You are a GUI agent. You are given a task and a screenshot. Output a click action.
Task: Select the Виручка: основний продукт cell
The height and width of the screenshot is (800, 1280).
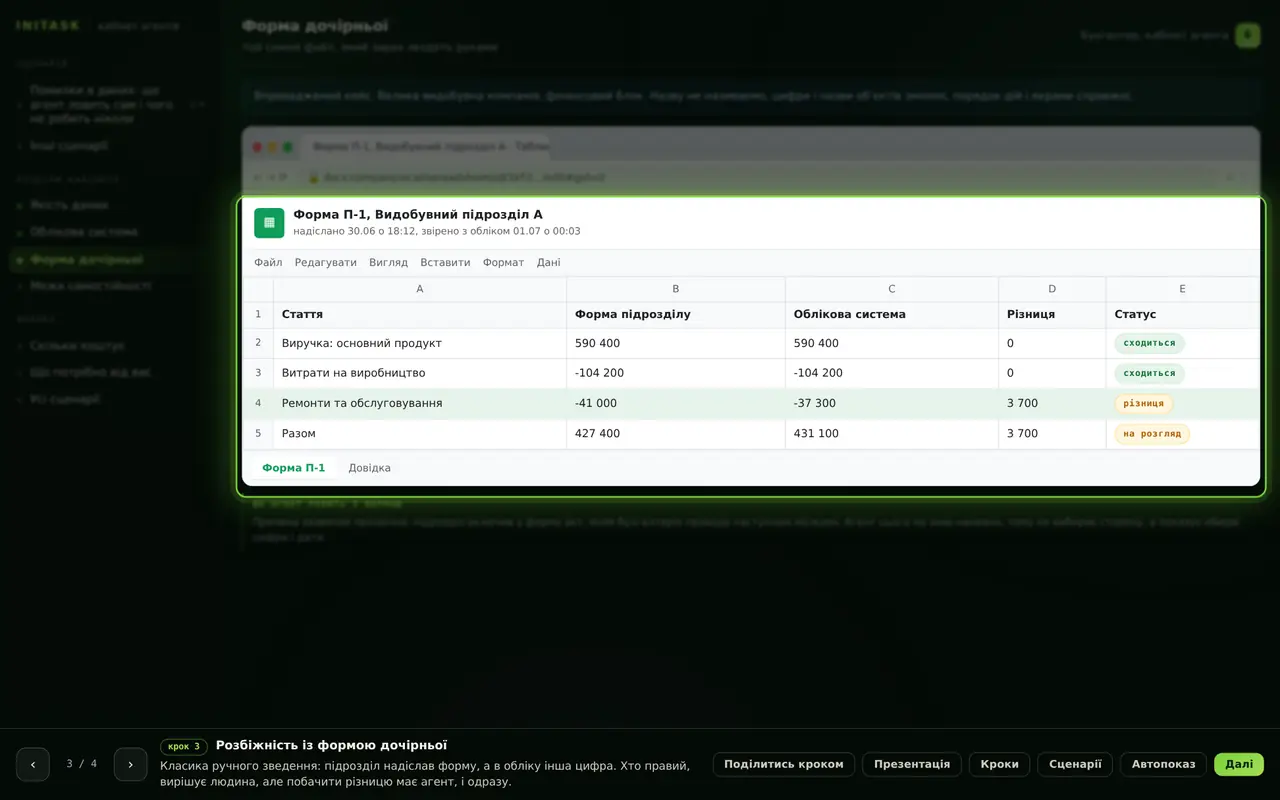420,343
